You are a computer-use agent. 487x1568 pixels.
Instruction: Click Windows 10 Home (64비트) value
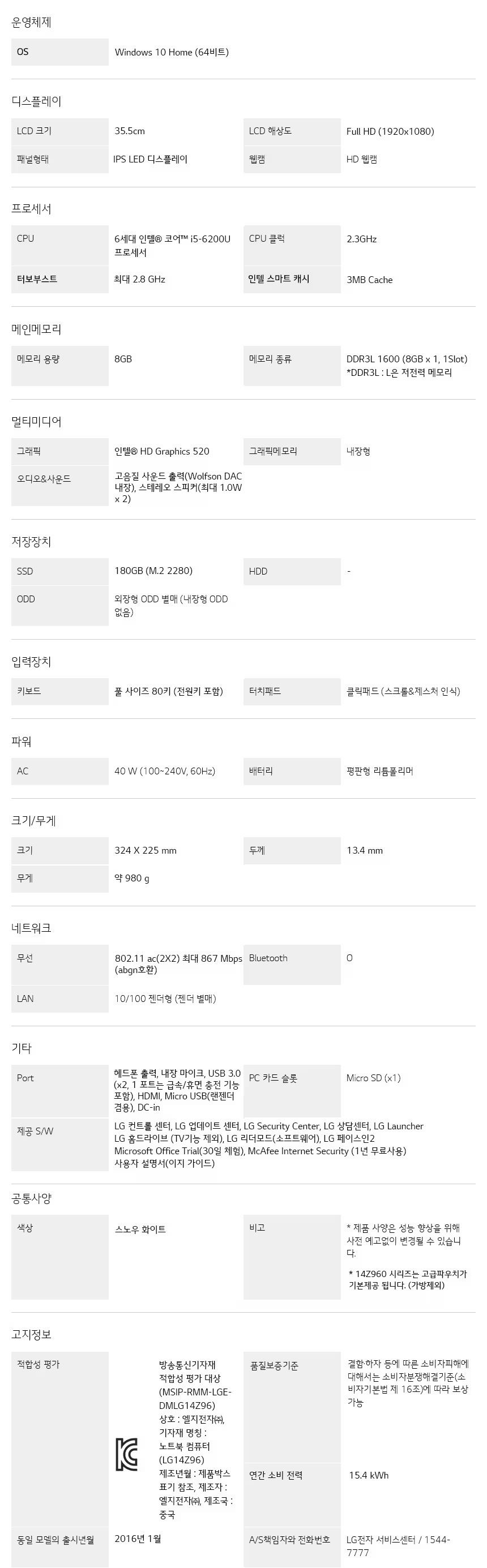172,52
